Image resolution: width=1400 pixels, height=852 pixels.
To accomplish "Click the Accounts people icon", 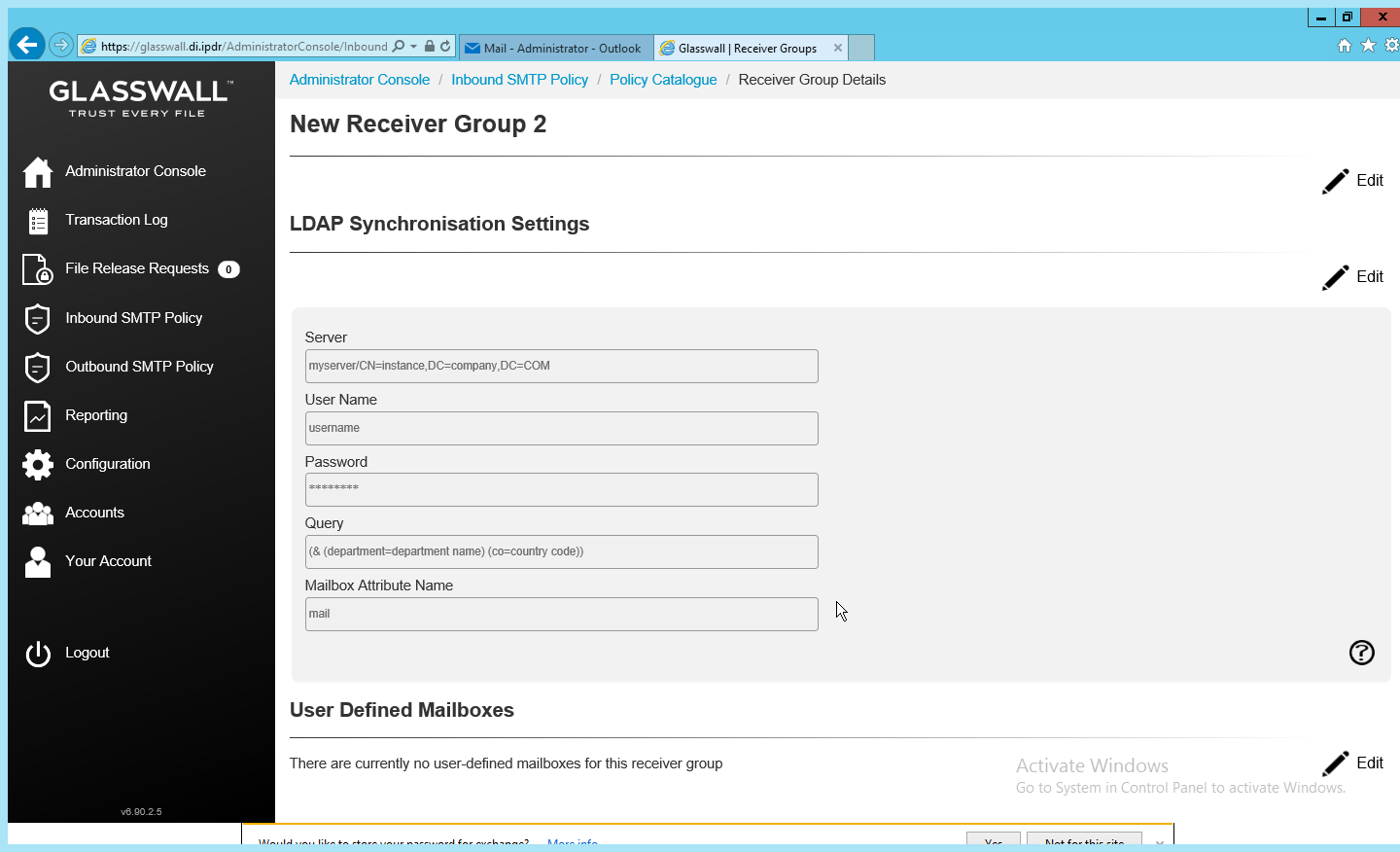I will (38, 513).
